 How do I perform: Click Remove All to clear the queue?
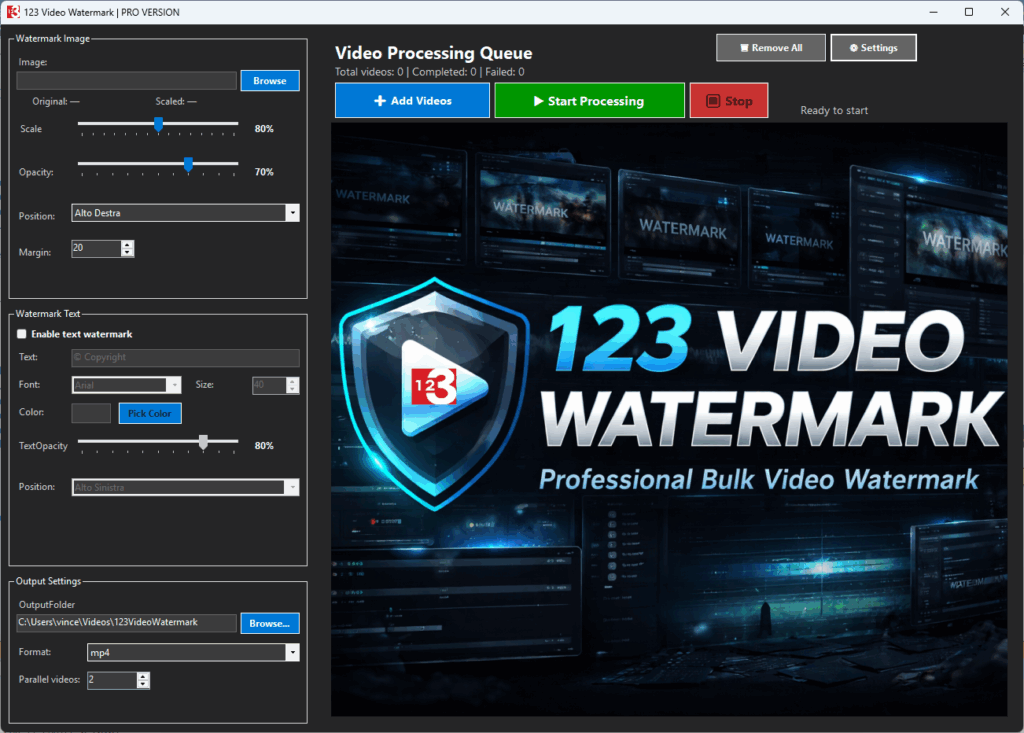pyautogui.click(x=770, y=48)
